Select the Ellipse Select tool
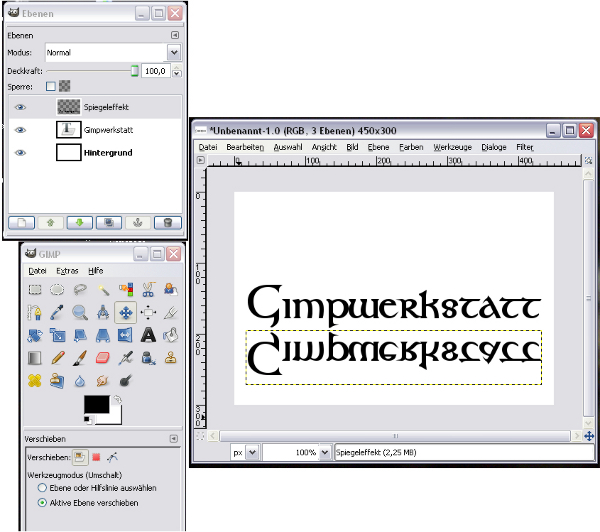The height and width of the screenshot is (532, 600). (x=57, y=289)
